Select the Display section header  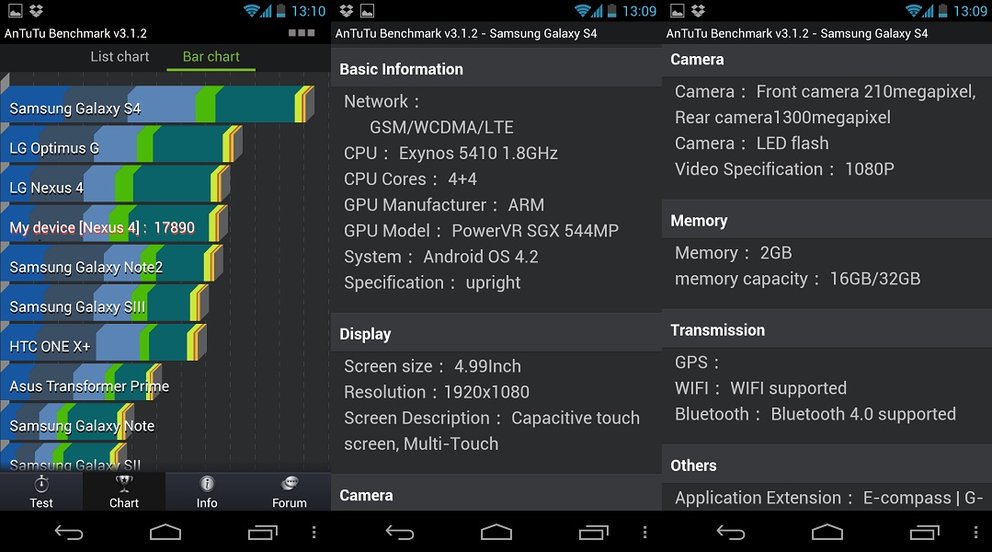496,333
